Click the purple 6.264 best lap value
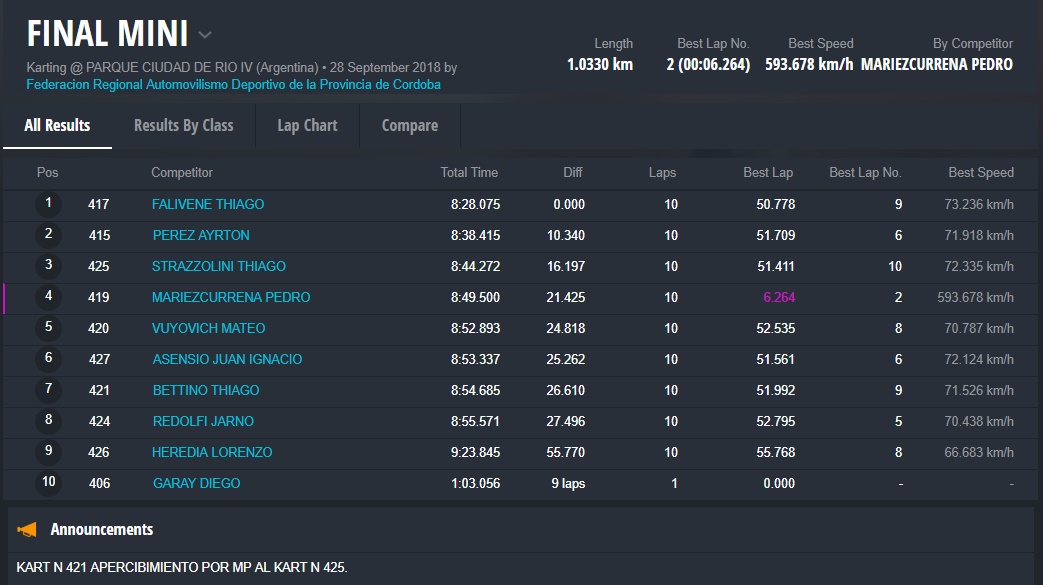Screen dimensions: 1043x585 pyautogui.click(x=778, y=297)
